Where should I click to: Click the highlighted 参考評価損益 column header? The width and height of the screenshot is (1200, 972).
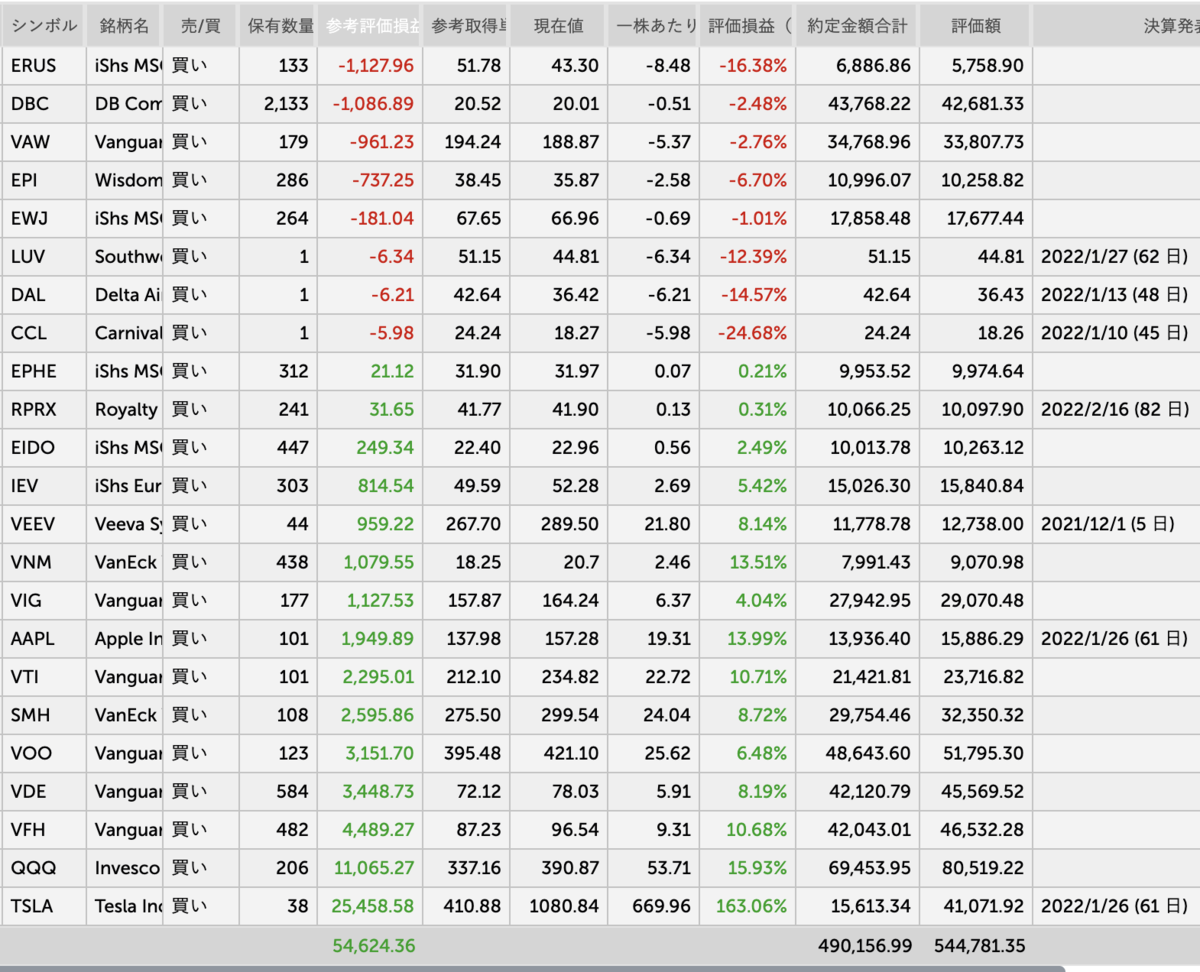[370, 26]
